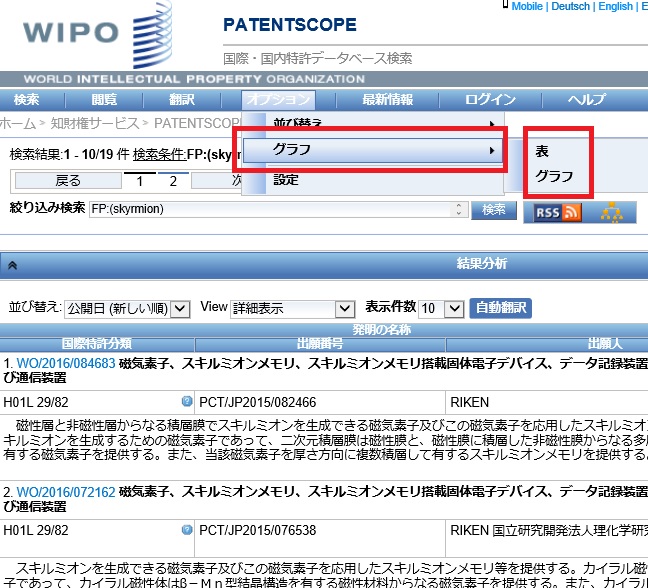This screenshot has width=648, height=588.
Task: Click the RSS feed icon
Action: tap(558, 212)
